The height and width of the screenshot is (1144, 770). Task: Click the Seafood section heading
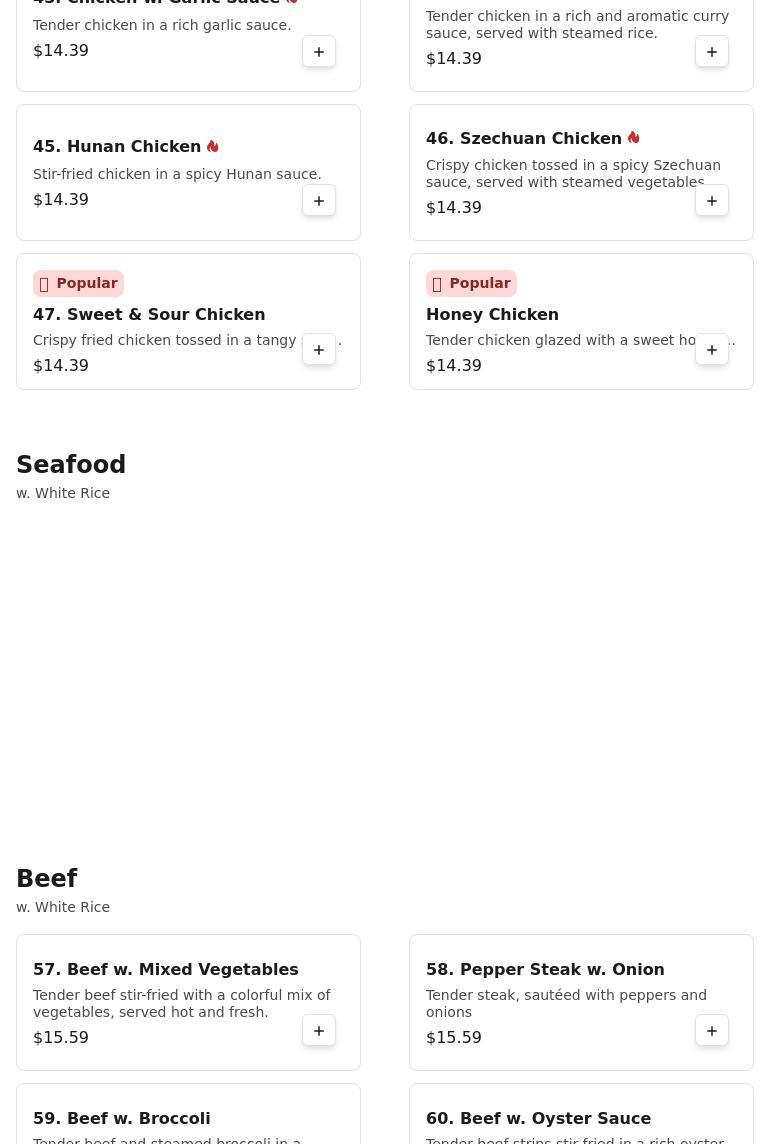click(71, 465)
